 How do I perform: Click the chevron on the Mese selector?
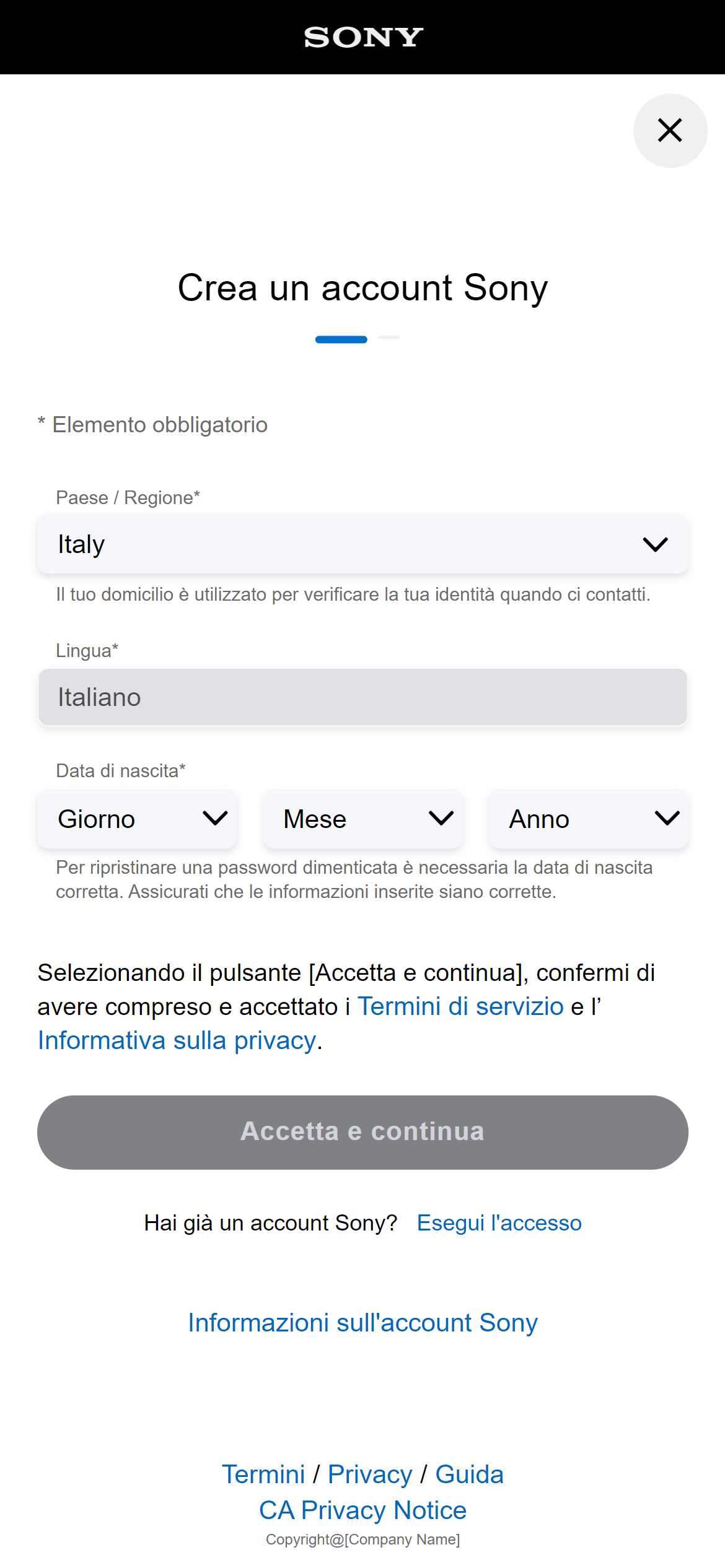pos(441,819)
